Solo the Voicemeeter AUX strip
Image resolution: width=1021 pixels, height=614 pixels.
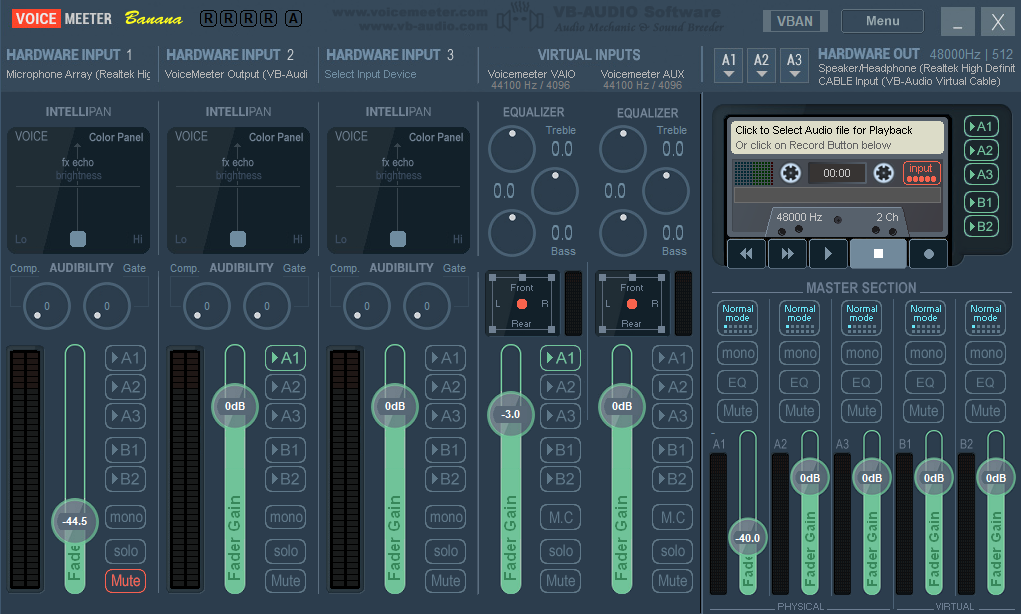pos(672,551)
